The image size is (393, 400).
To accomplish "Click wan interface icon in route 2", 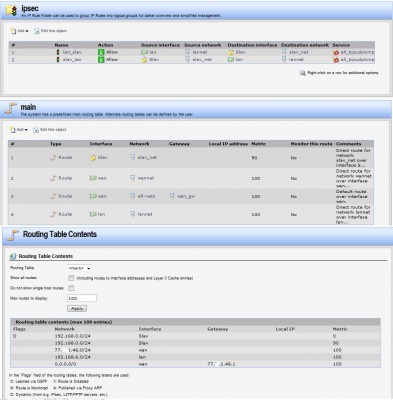I will point(93,178).
